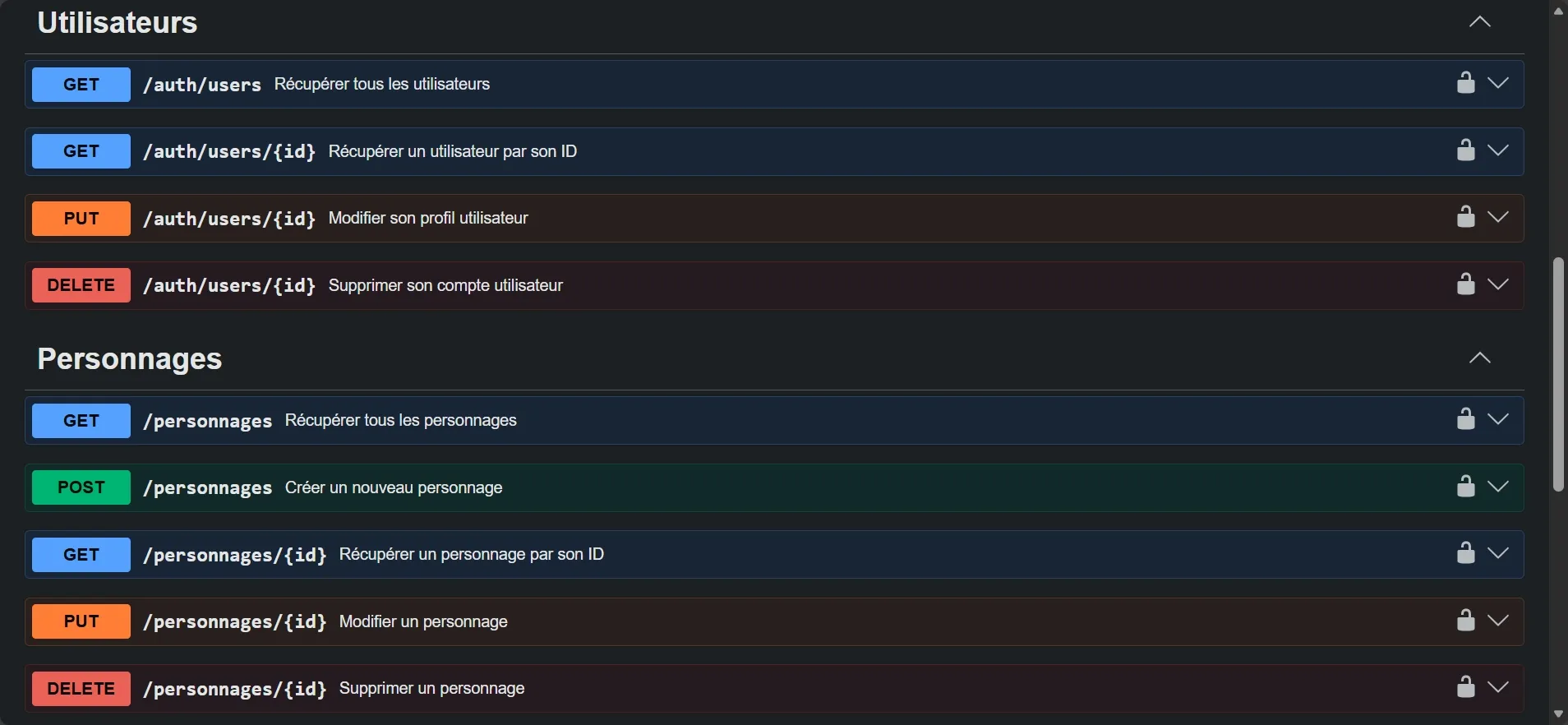Select the Personnages section heading
1568x725 pixels.
pyautogui.click(x=128, y=358)
